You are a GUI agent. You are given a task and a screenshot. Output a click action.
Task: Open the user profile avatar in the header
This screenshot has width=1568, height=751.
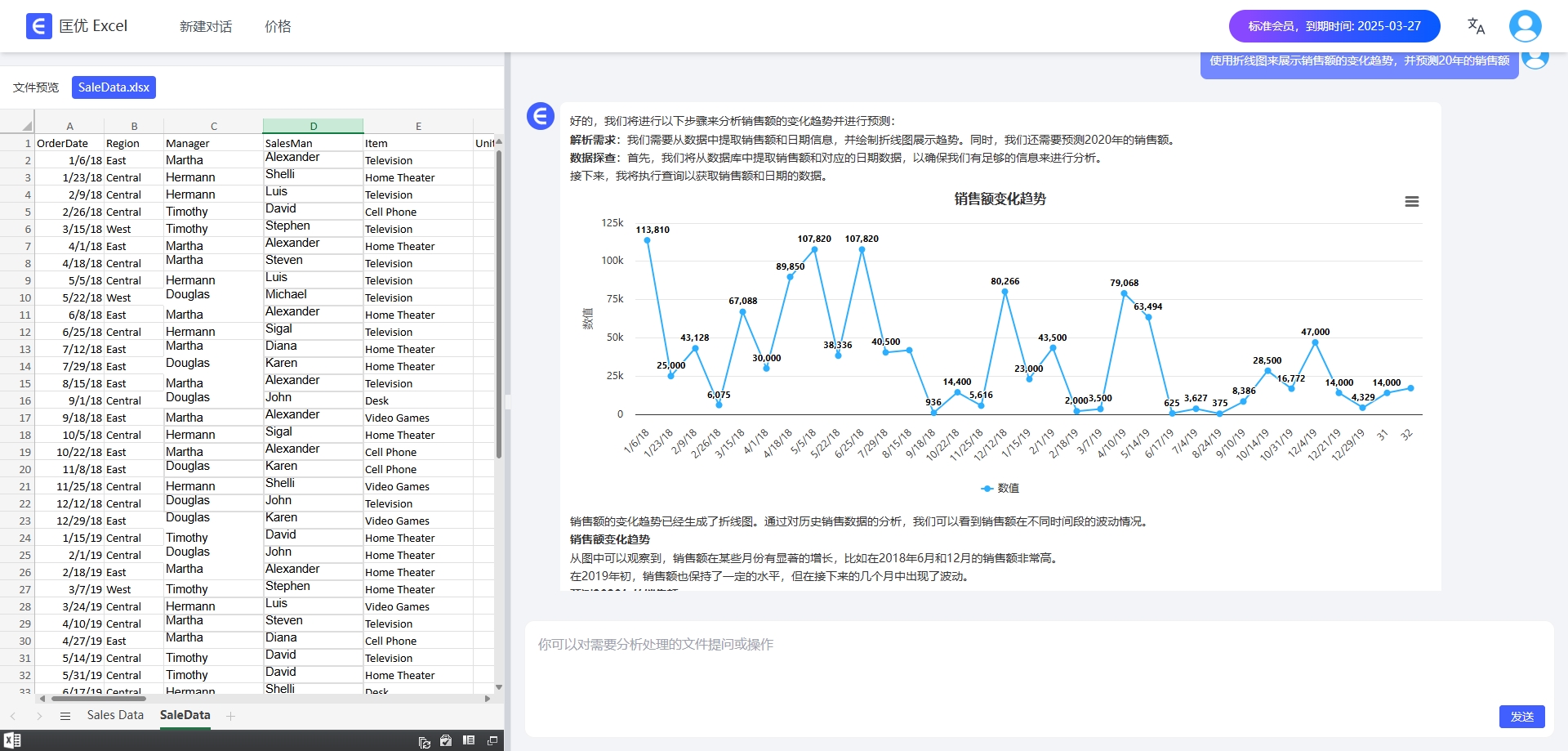pos(1525,26)
